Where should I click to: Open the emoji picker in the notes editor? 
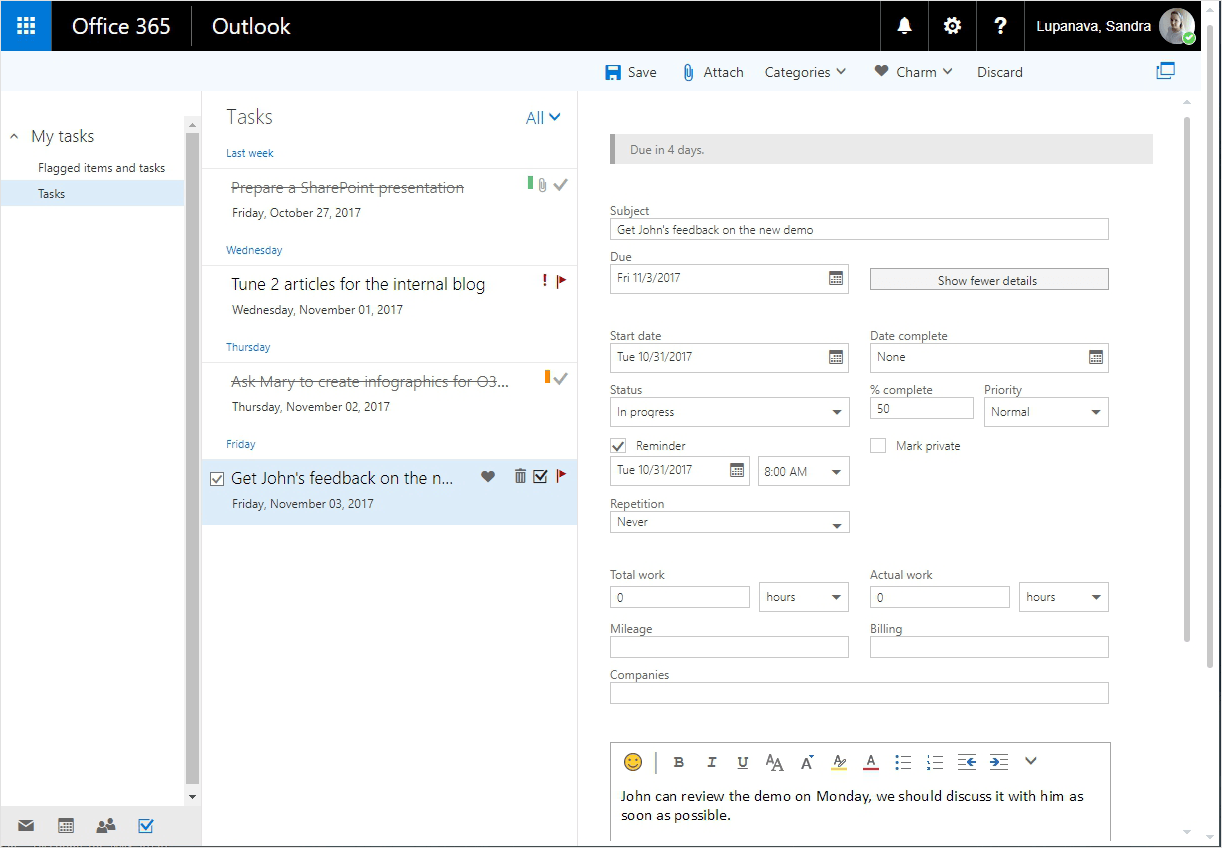(x=632, y=762)
